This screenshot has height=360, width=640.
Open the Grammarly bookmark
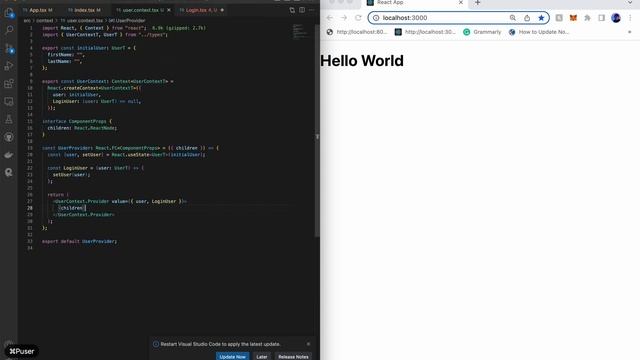tap(482, 32)
